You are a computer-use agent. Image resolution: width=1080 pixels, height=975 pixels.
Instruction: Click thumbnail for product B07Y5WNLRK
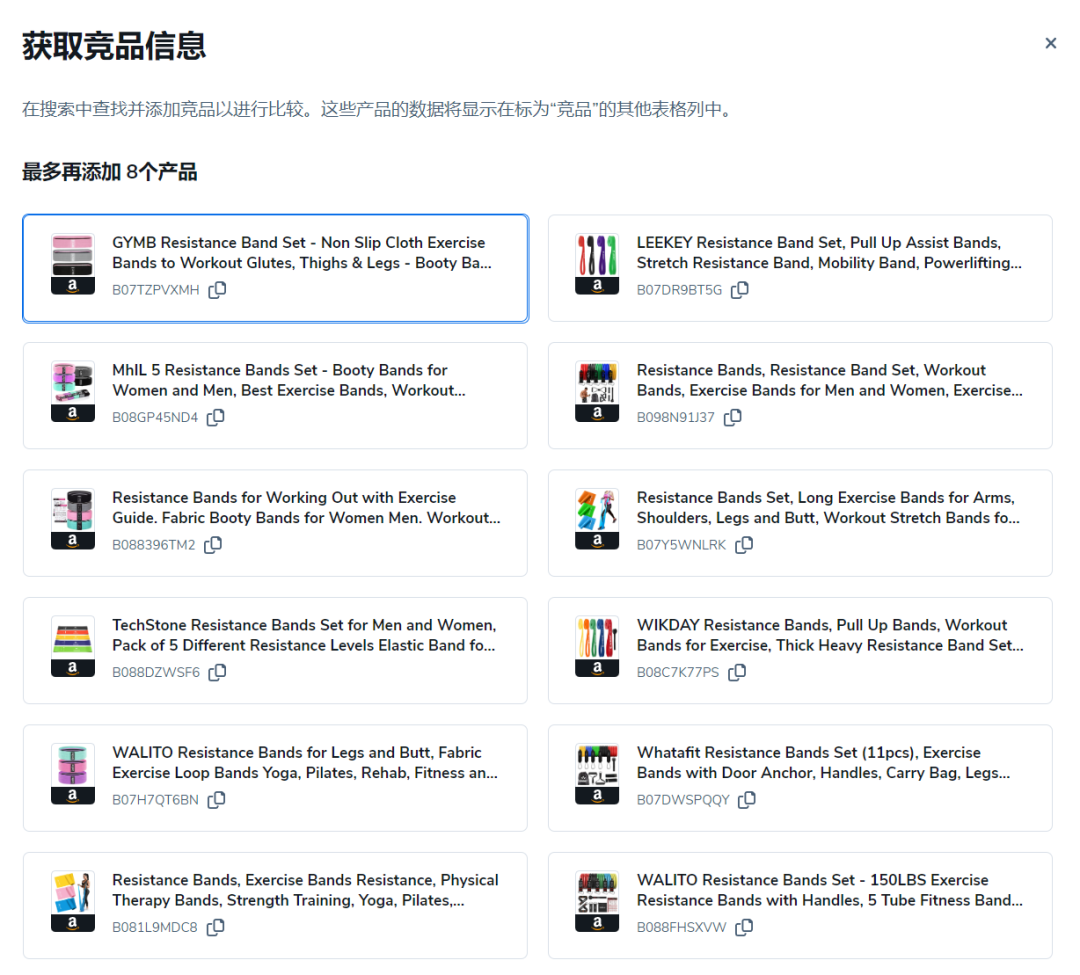pos(597,518)
